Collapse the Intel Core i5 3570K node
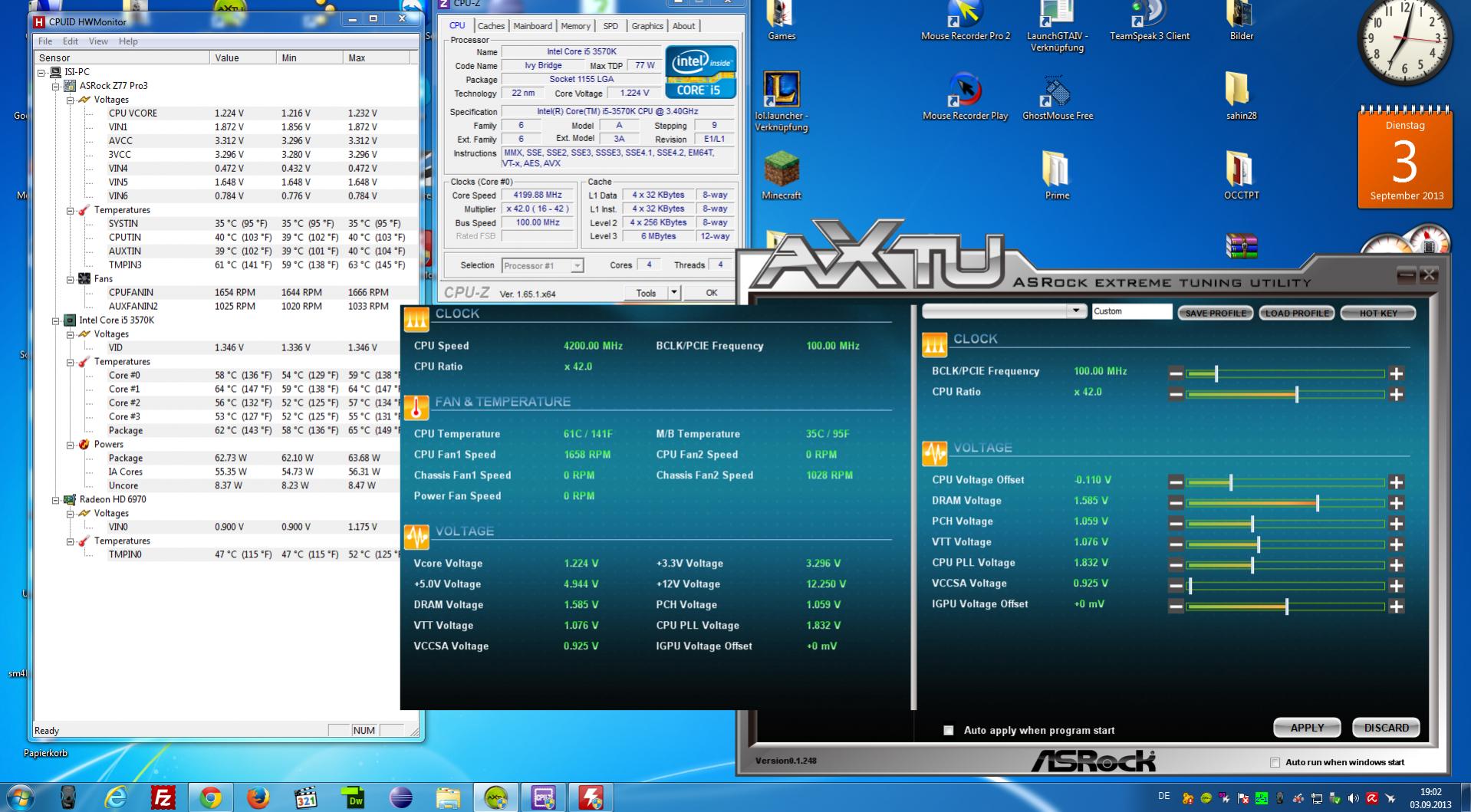The width and height of the screenshot is (1471, 812). pos(56,321)
